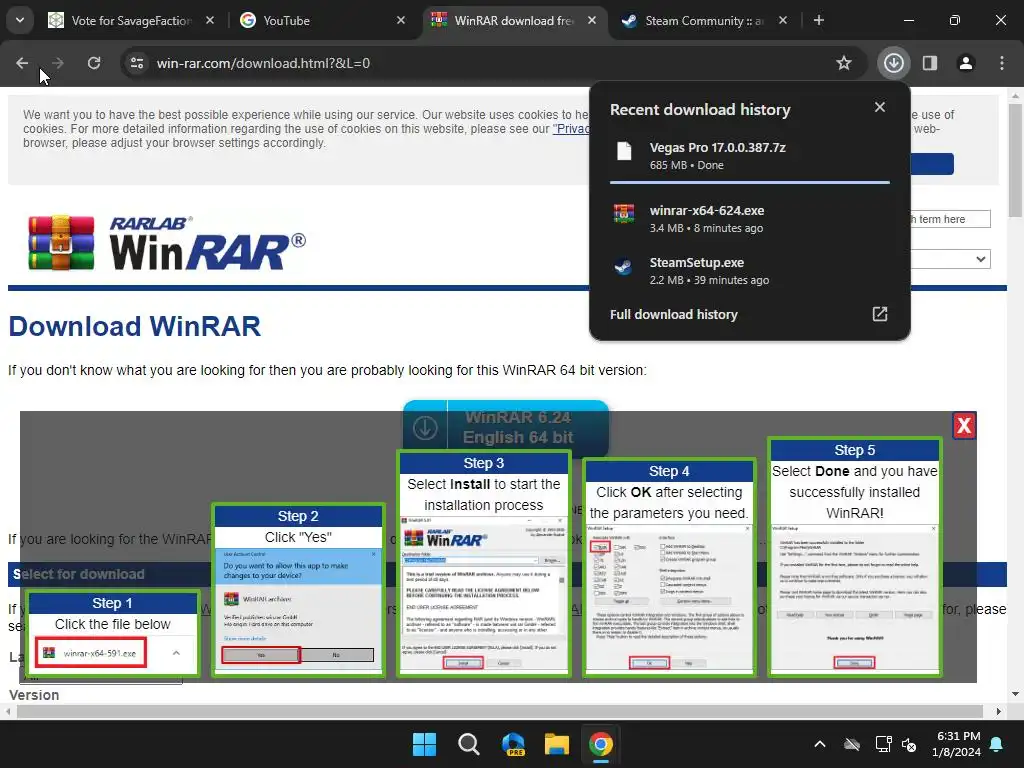Close the installation steps overlay with red X

[964, 426]
